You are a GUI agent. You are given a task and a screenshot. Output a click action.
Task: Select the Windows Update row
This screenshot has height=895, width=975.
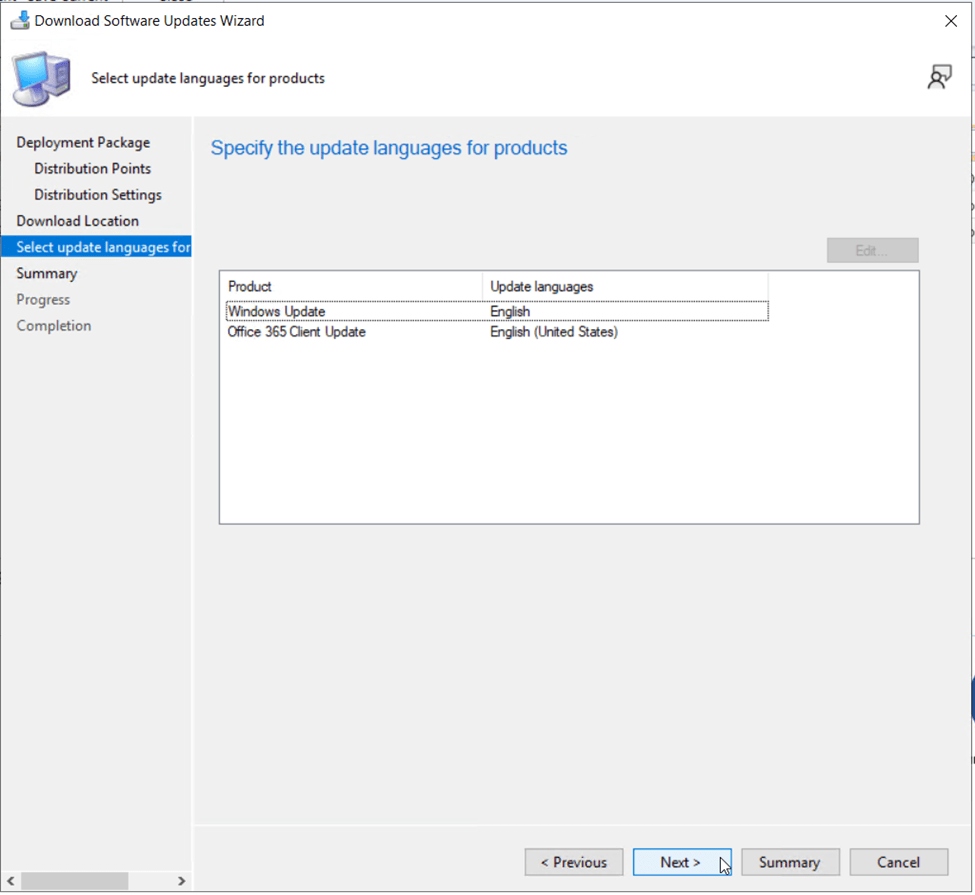(x=277, y=311)
